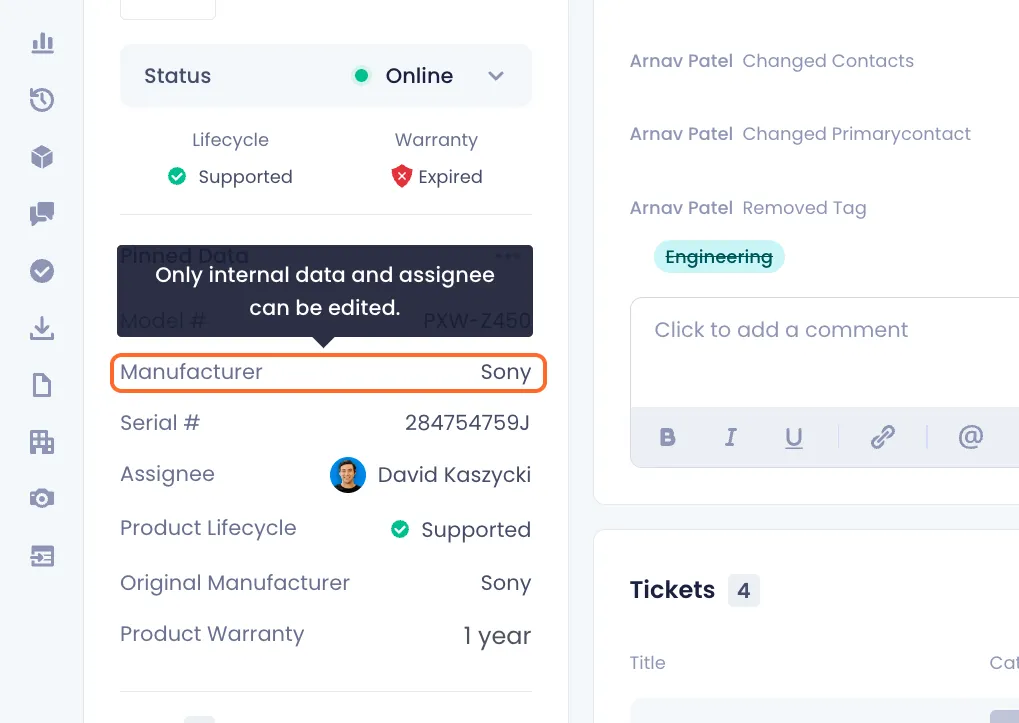The height and width of the screenshot is (723, 1019).
Task: Click the Product Lifecycle Supported check icon
Action: point(400,529)
